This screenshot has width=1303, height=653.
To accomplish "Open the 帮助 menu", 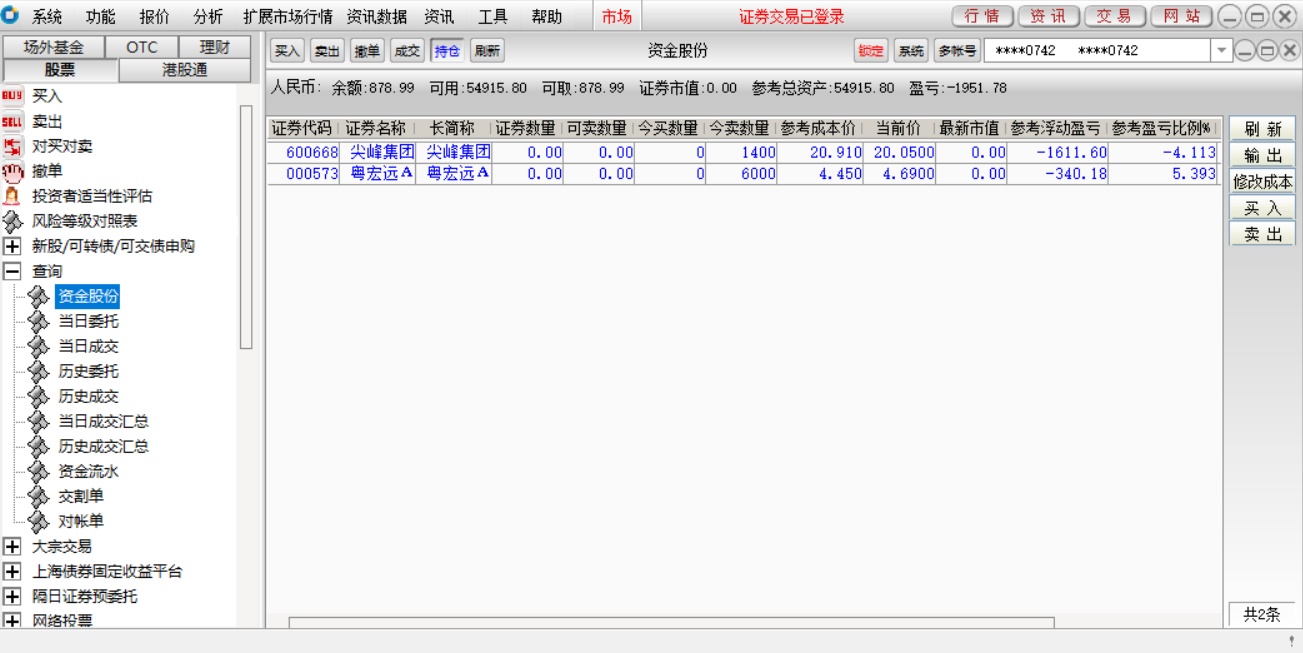I will 547,16.
